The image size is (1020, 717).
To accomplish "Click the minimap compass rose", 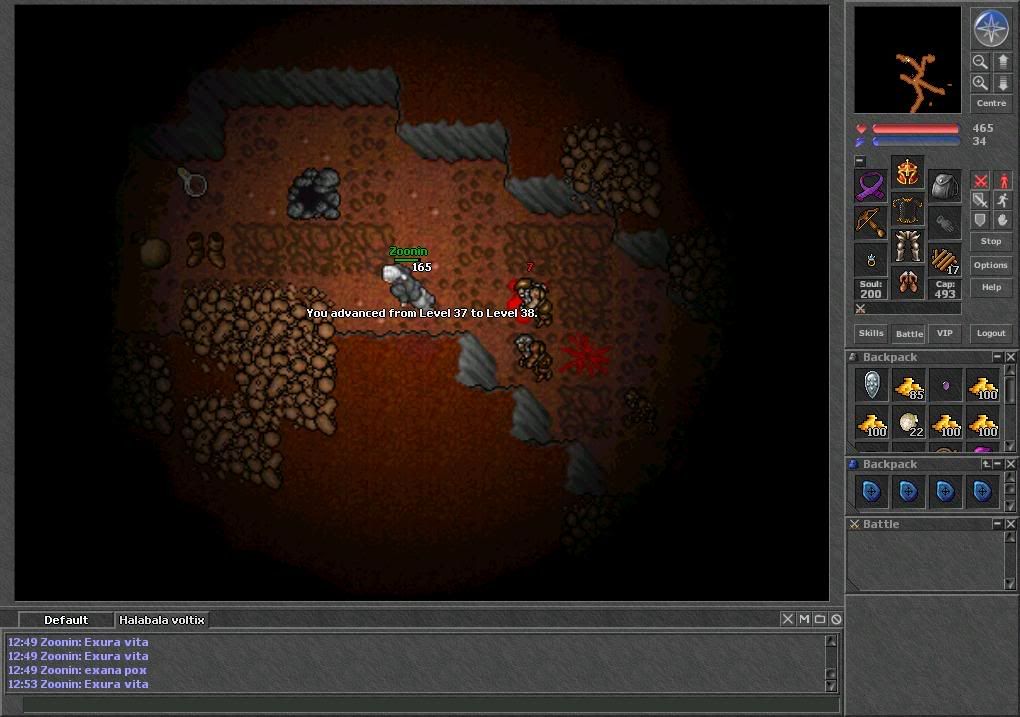I will pos(991,28).
